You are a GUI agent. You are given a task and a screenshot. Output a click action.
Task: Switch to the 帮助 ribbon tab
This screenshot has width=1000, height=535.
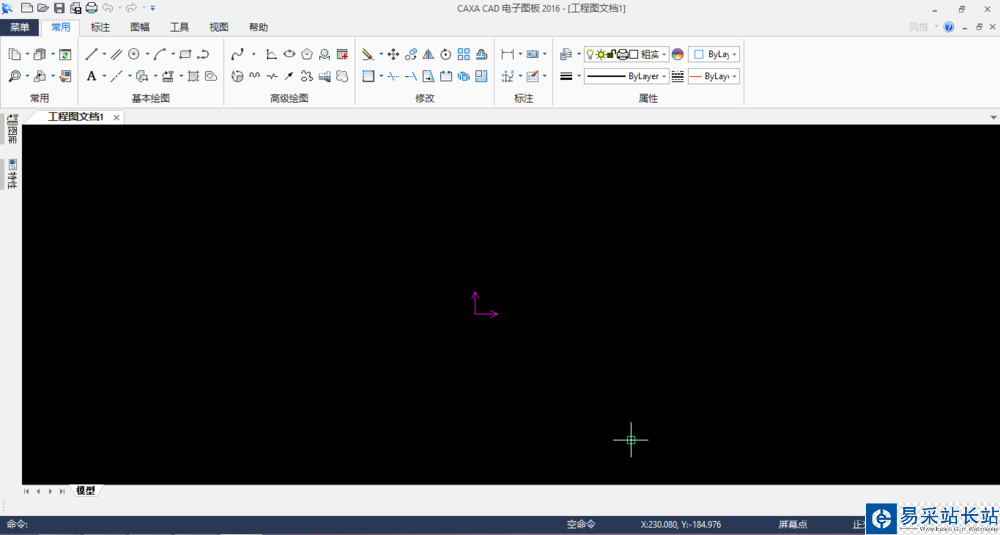[x=258, y=27]
